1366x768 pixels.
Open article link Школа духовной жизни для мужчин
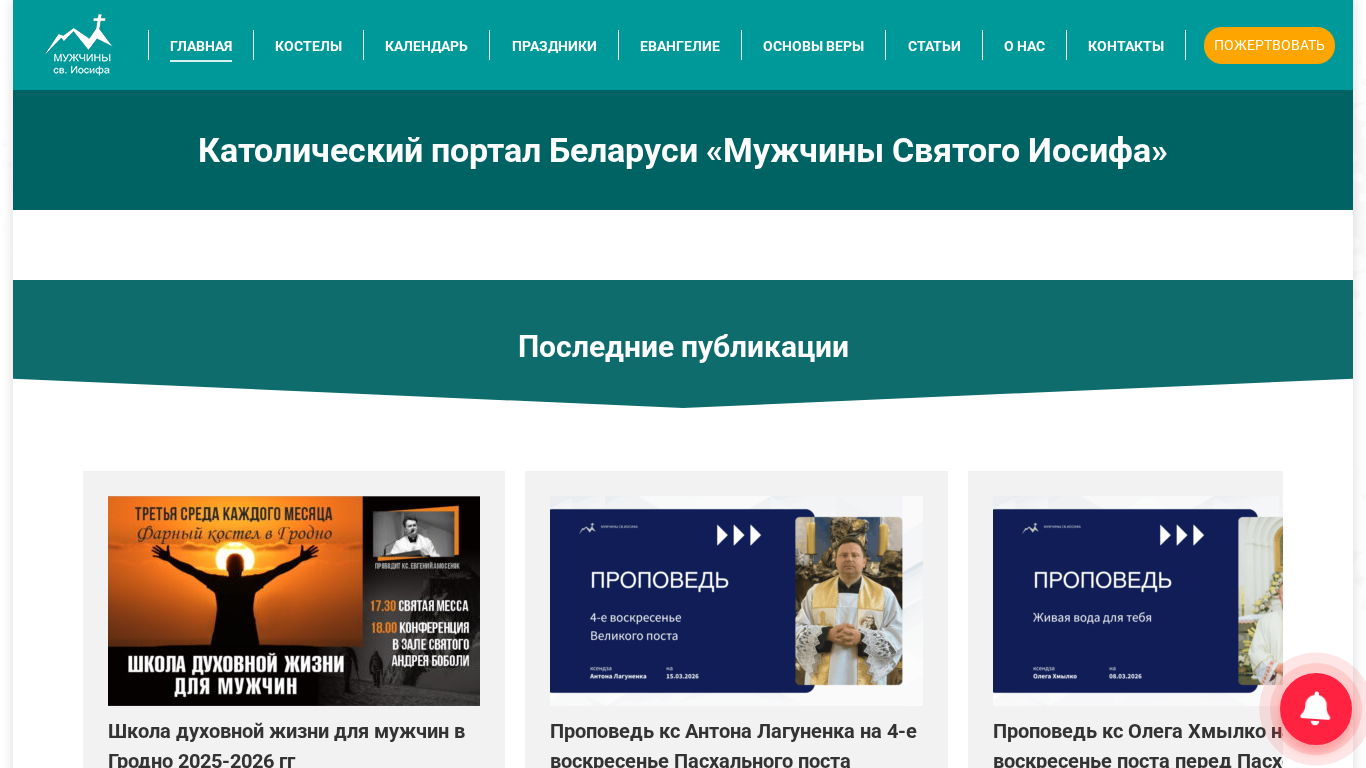click(x=287, y=746)
